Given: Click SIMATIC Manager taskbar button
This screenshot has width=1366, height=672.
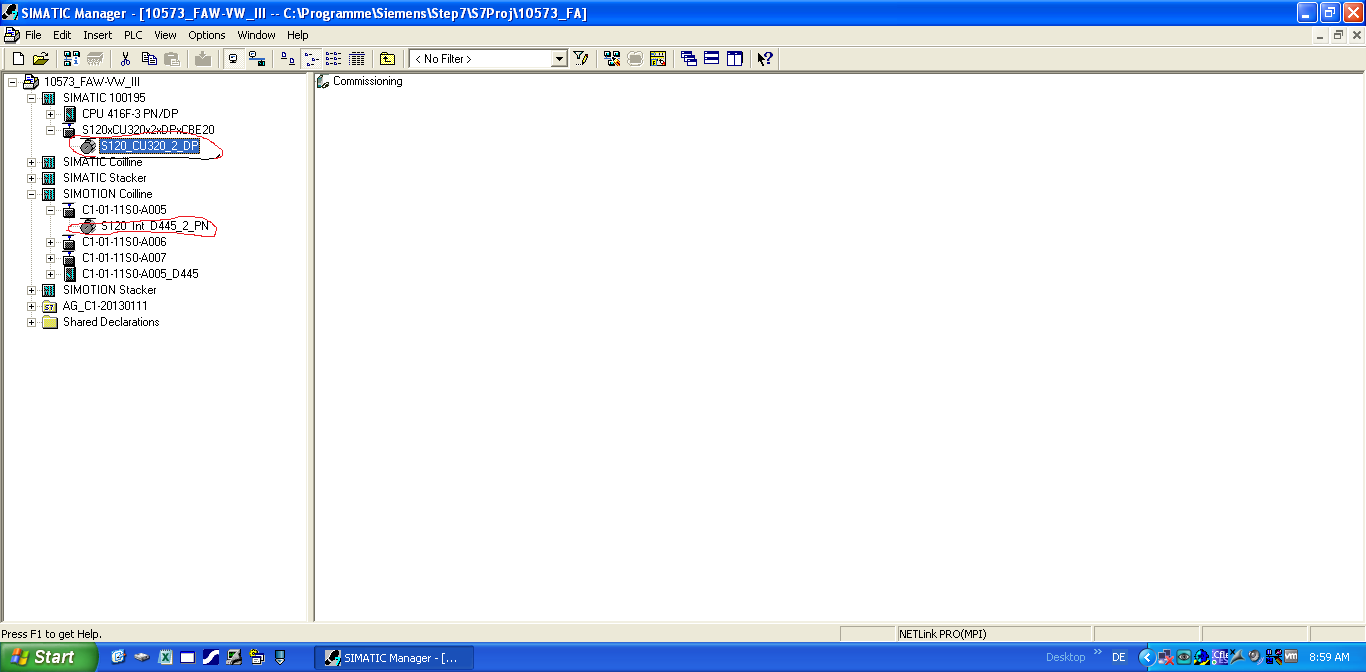Looking at the screenshot, I should tap(394, 657).
